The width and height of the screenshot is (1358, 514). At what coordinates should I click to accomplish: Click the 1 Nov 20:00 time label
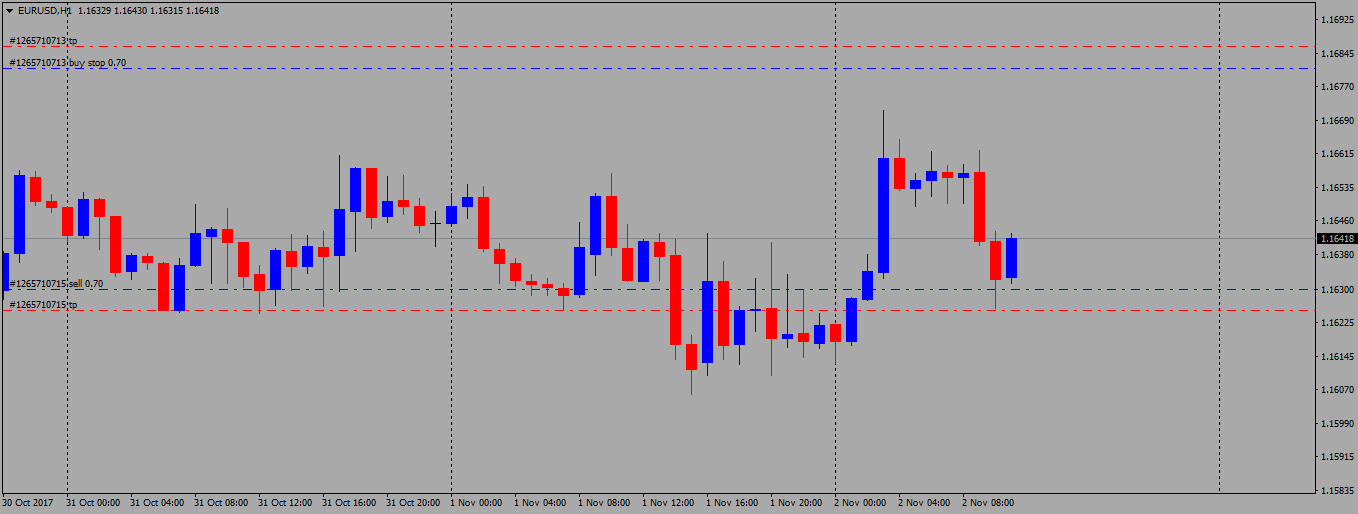796,503
